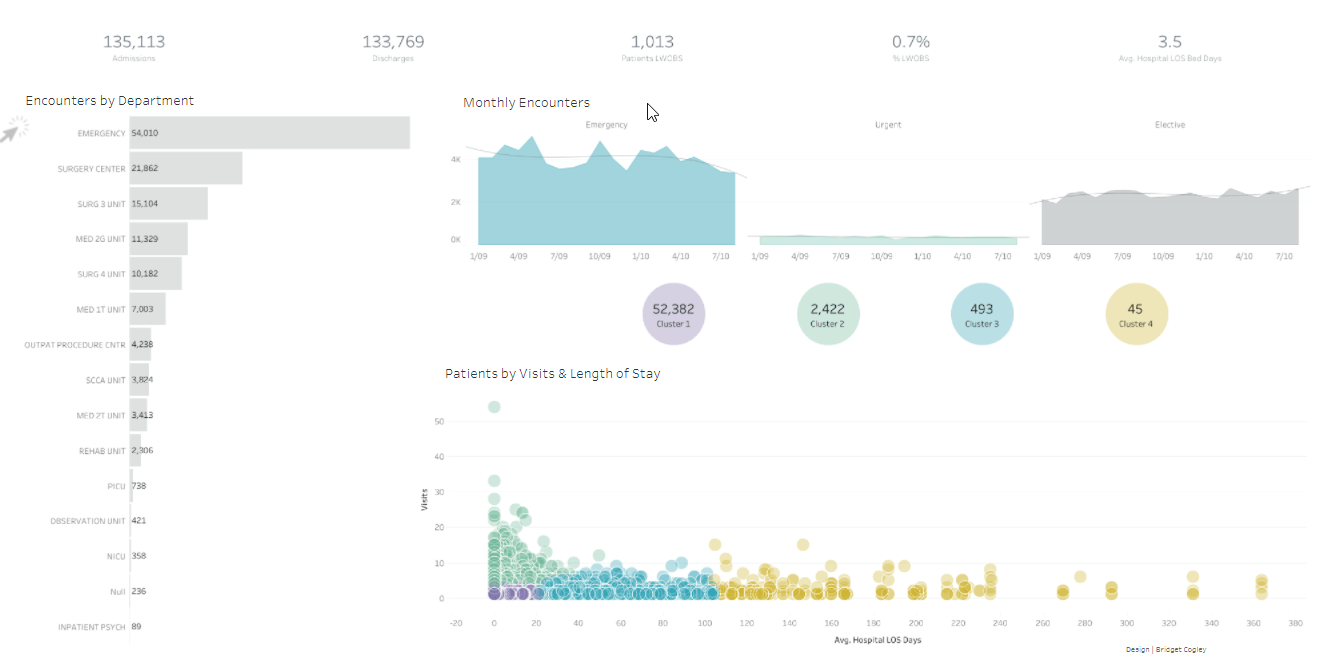Click the Null department label
The height and width of the screenshot is (662, 1324).
[118, 592]
